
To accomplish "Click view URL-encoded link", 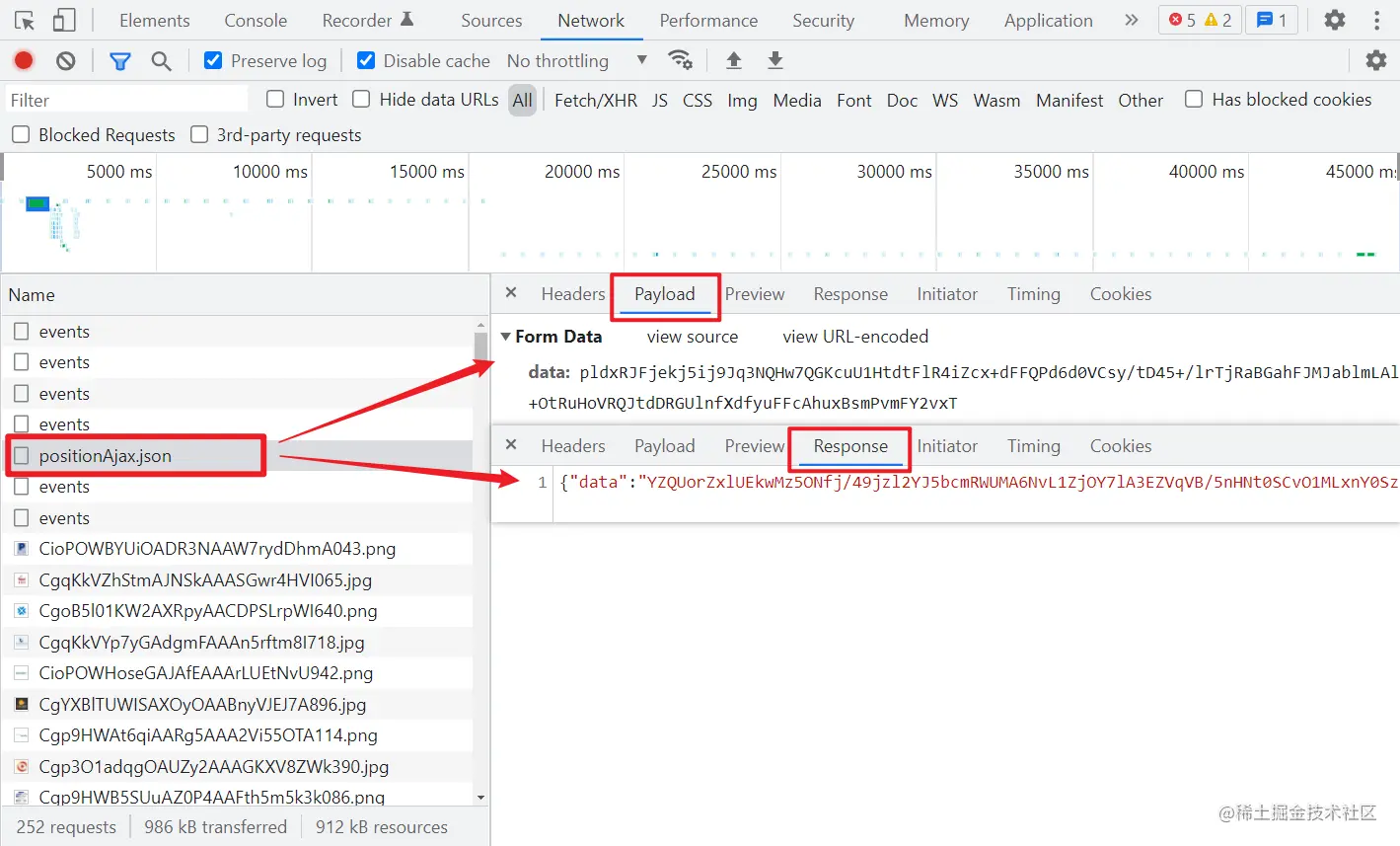I will point(855,337).
